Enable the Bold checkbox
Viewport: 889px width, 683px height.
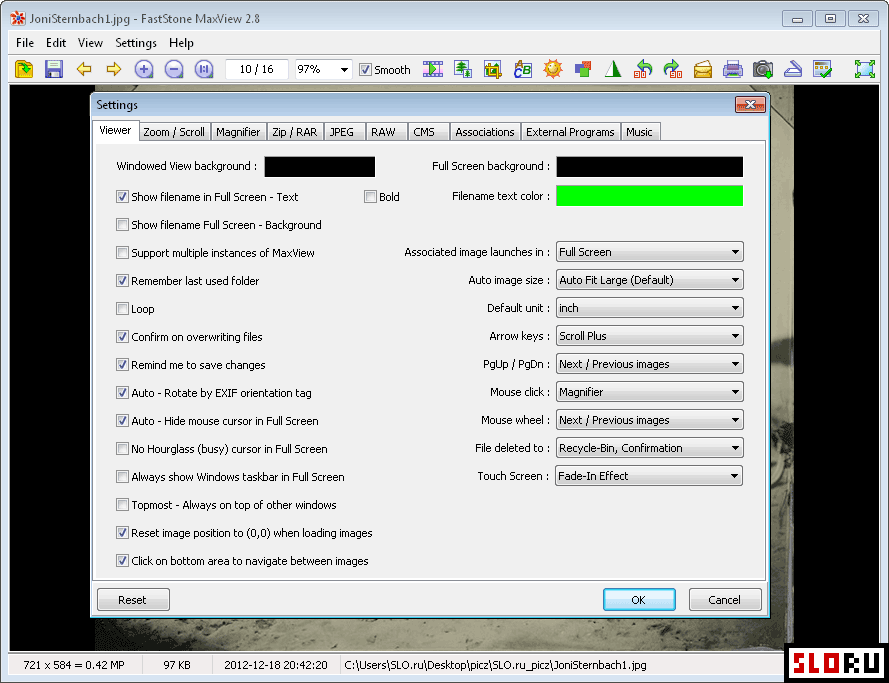[x=370, y=197]
